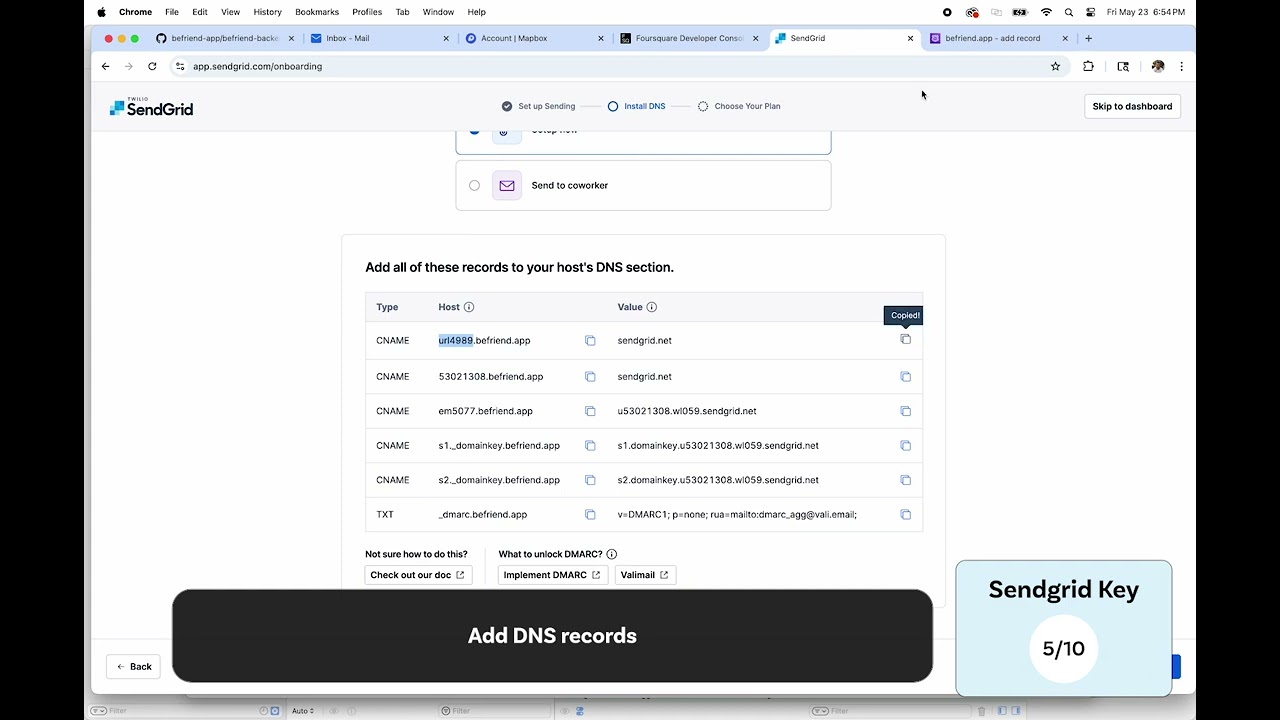Show info tooltip for Value column

pos(652,307)
